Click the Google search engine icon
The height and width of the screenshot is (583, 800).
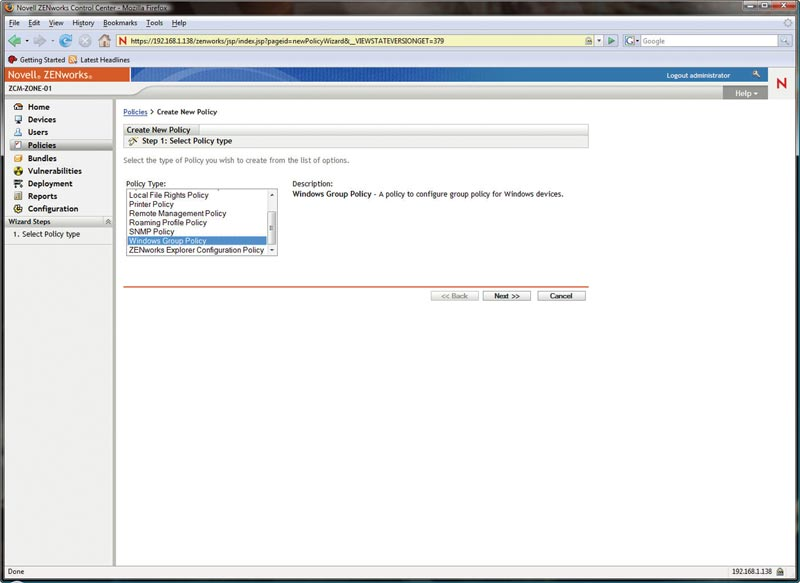click(x=629, y=41)
